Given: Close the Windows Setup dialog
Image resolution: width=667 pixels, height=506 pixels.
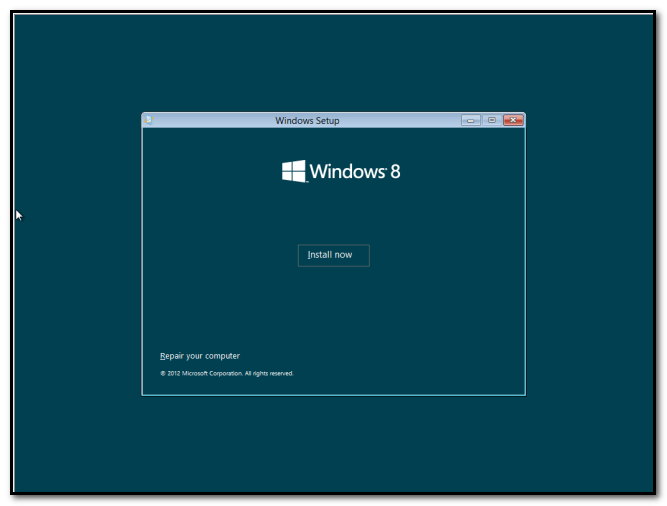Looking at the screenshot, I should click(513, 120).
